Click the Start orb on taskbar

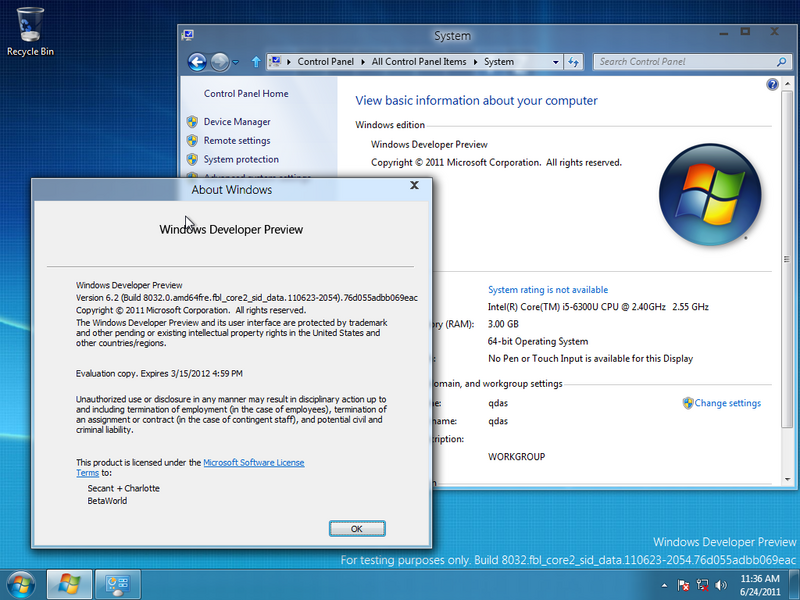pos(21,585)
